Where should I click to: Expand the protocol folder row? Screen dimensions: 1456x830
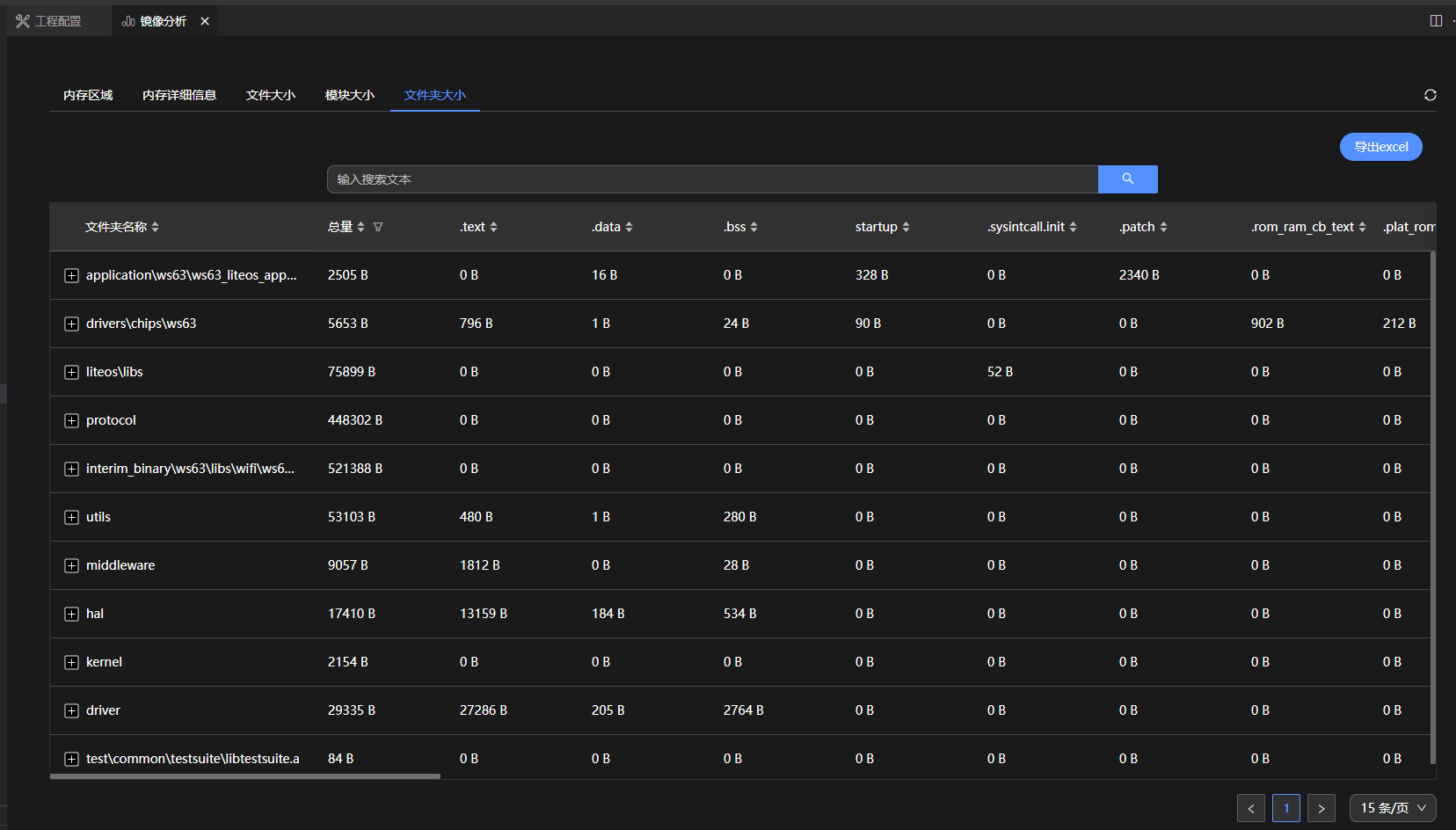72,420
